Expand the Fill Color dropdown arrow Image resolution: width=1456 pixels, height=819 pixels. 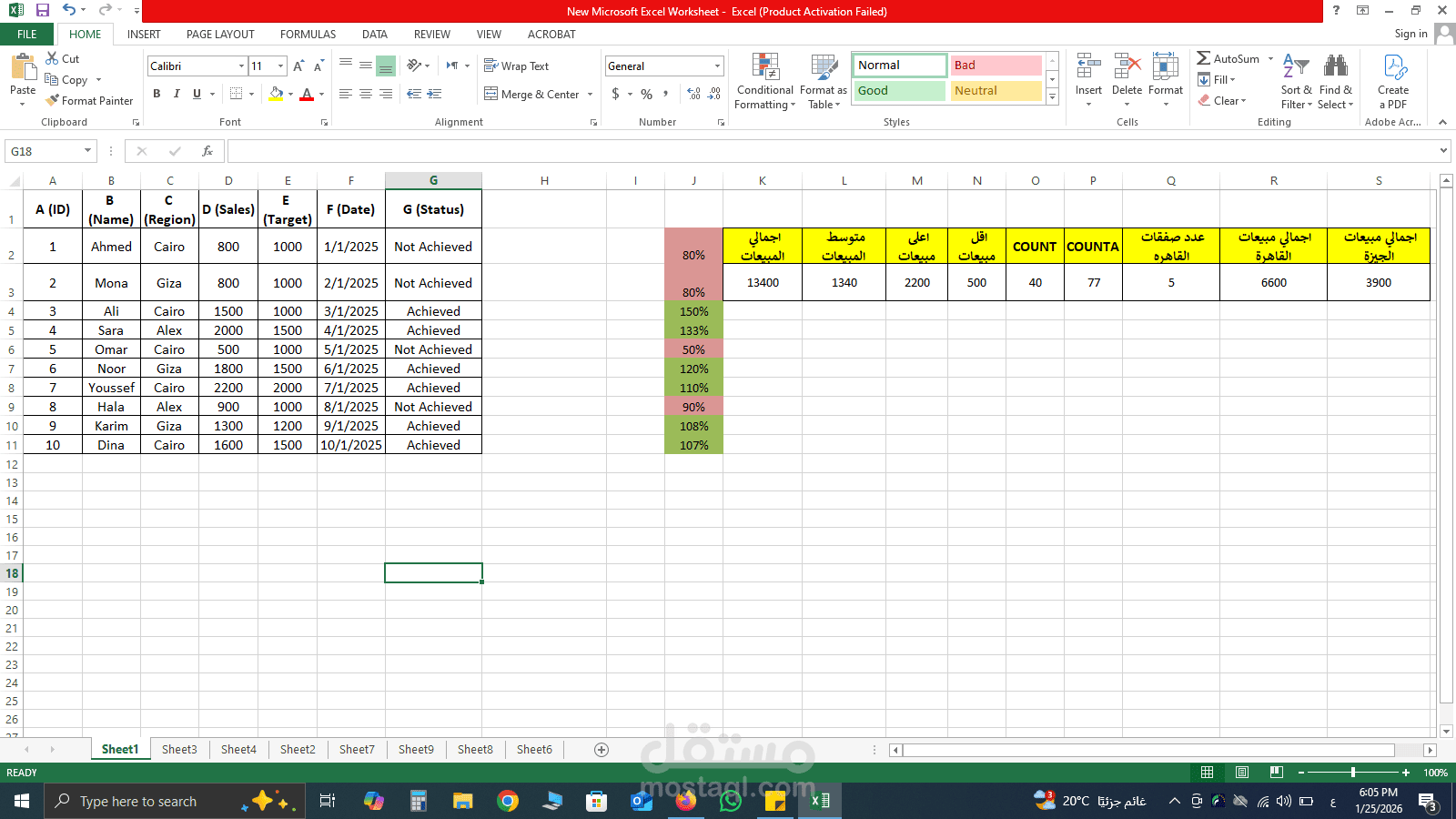(288, 94)
